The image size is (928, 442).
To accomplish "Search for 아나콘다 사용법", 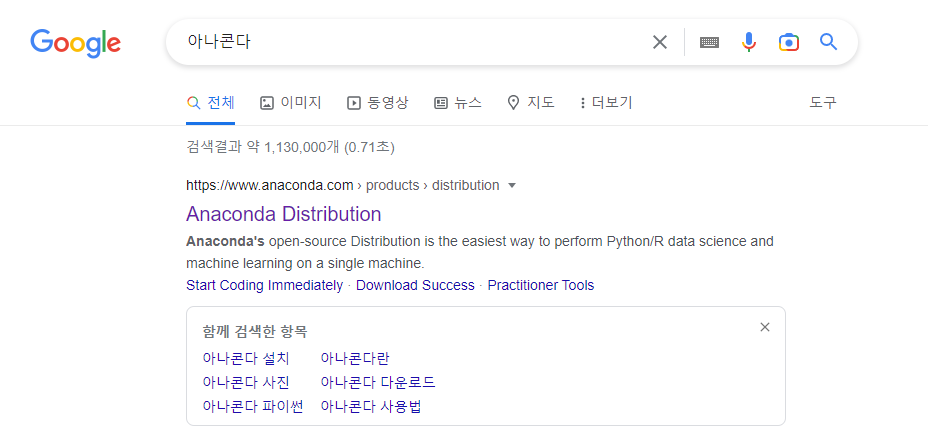I will click(x=370, y=406).
